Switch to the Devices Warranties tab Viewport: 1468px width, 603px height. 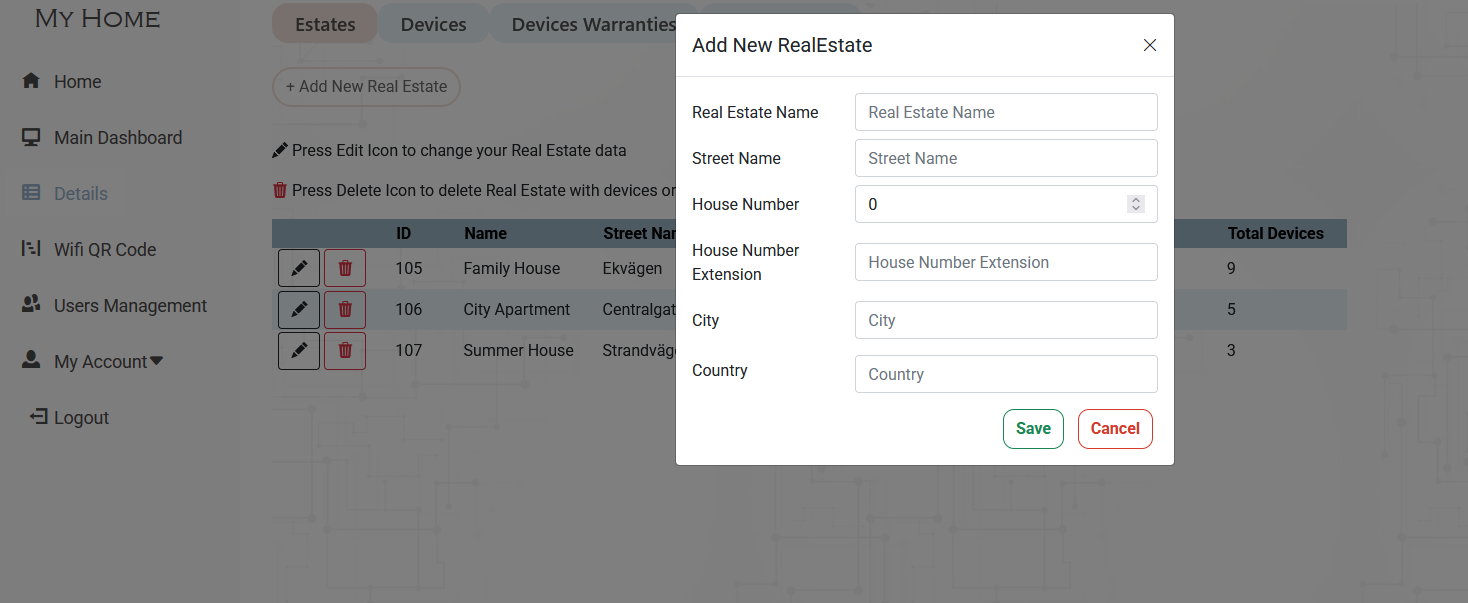click(x=594, y=24)
